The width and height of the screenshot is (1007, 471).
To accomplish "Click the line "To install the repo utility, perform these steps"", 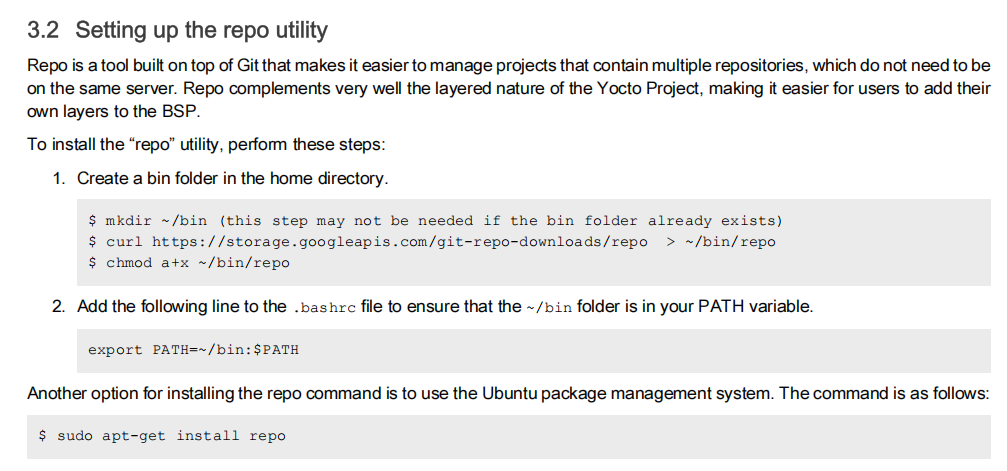I will click(206, 144).
